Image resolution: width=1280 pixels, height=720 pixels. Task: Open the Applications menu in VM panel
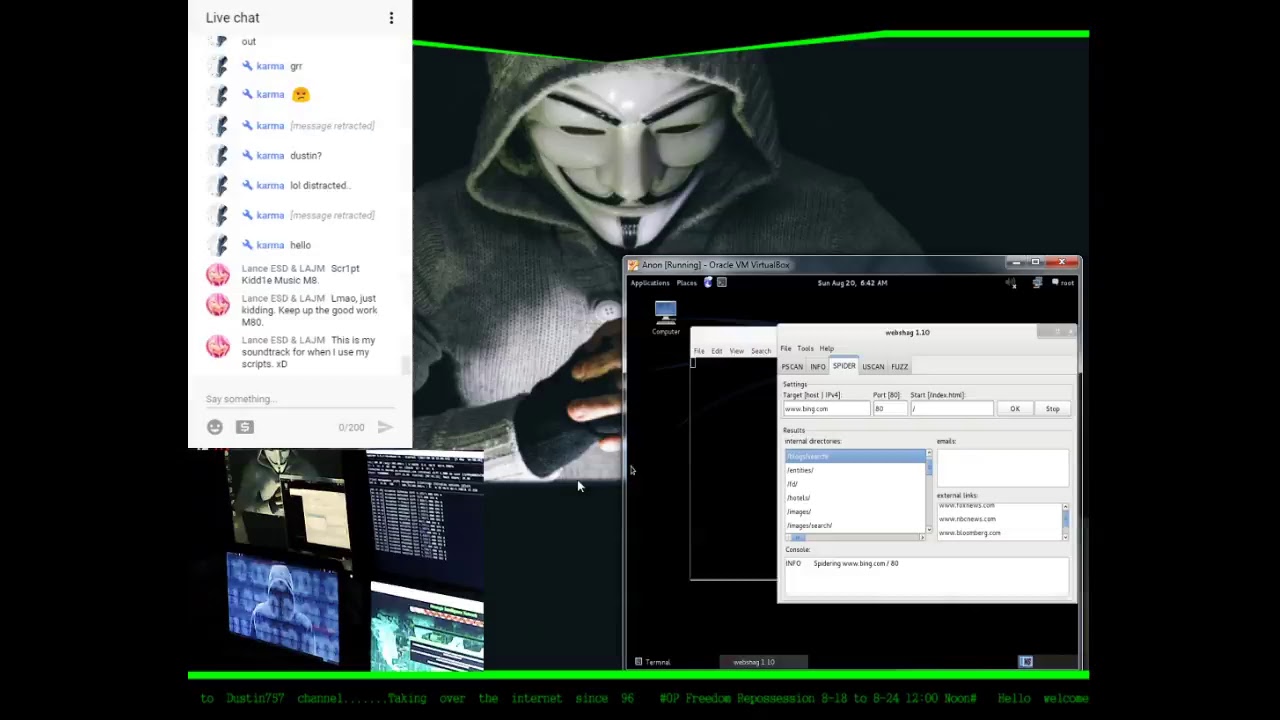click(650, 283)
